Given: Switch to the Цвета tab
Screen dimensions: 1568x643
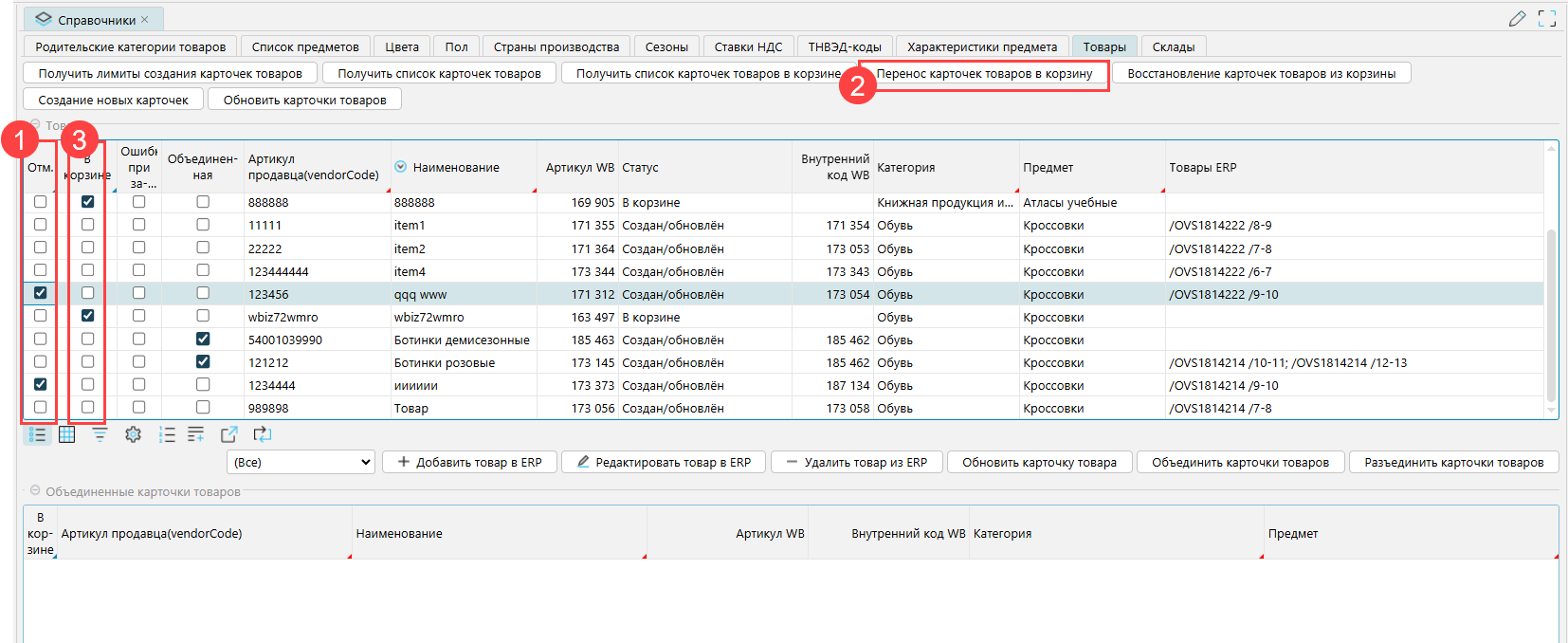Looking at the screenshot, I should pyautogui.click(x=402, y=46).
